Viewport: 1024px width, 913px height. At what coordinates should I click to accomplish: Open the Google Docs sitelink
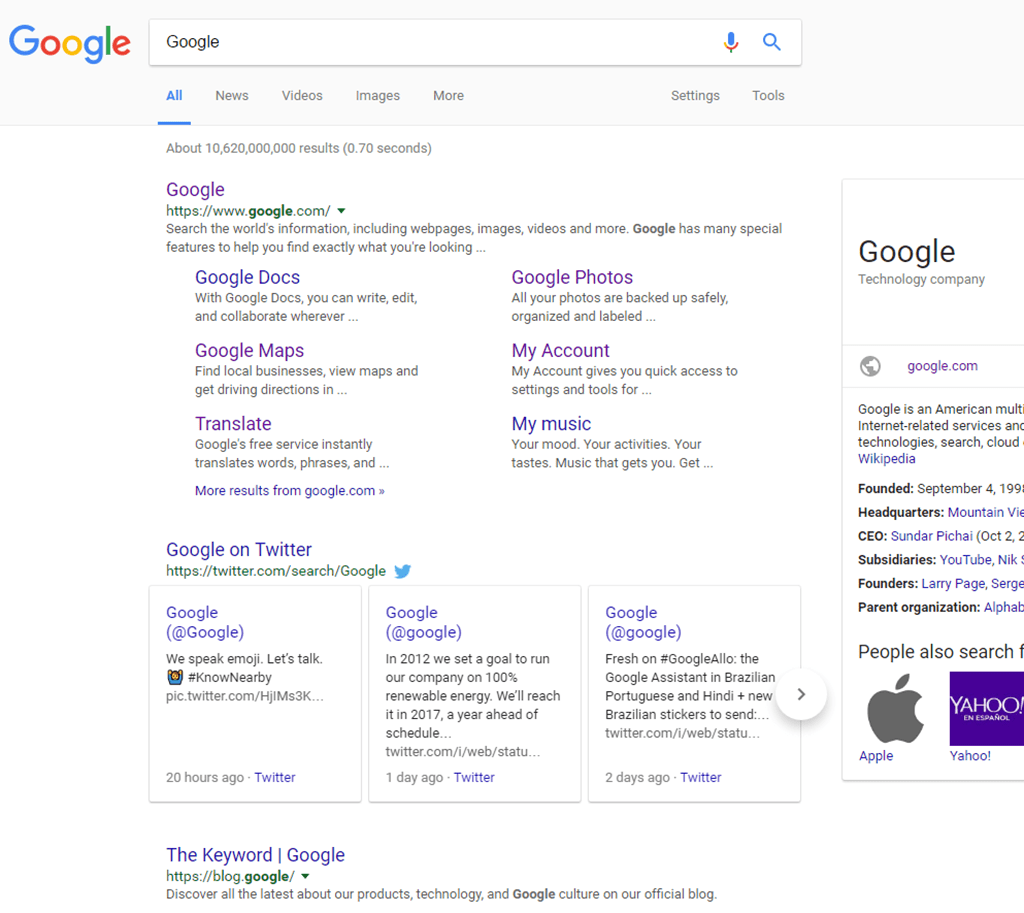point(248,277)
